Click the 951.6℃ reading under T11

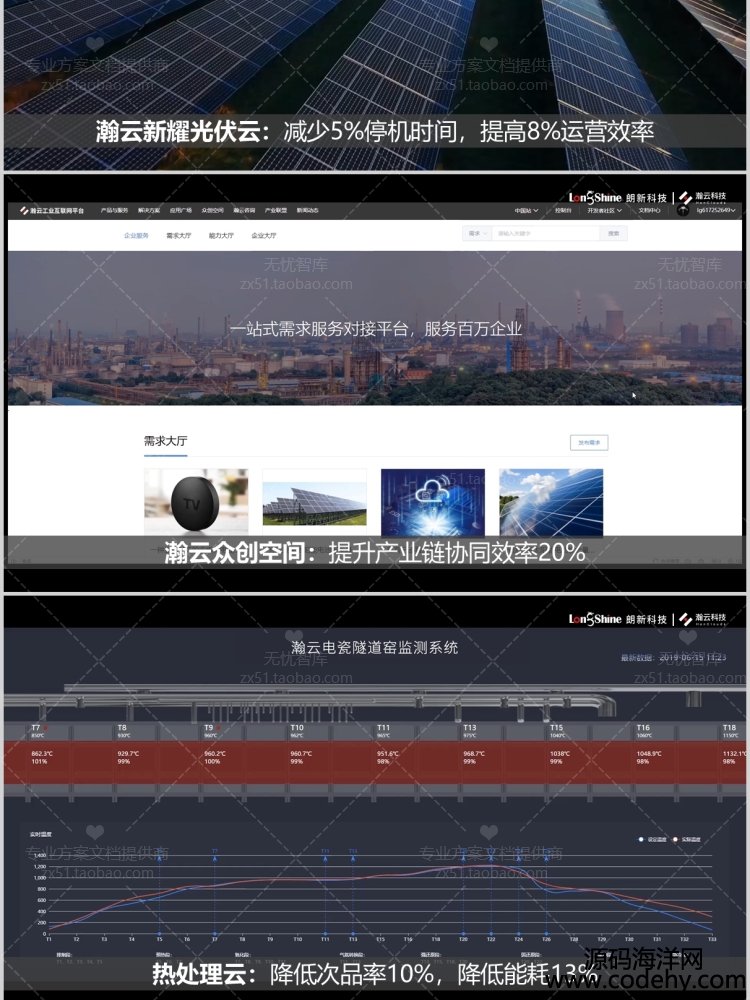click(x=388, y=754)
